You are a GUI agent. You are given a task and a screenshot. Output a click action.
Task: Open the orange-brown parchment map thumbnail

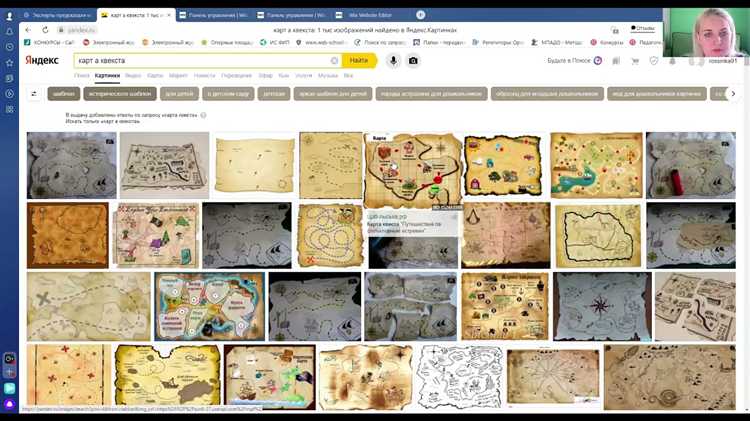[68, 235]
